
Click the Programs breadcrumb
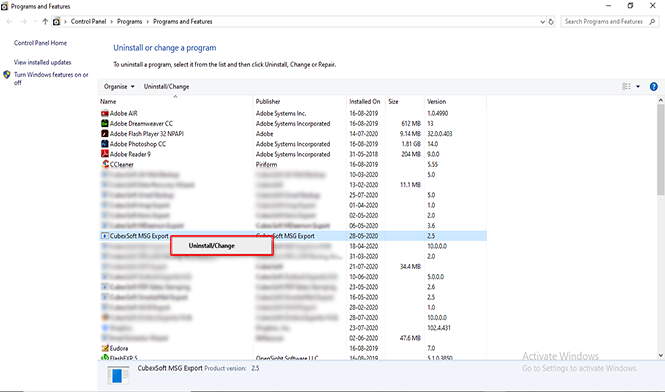[129, 22]
